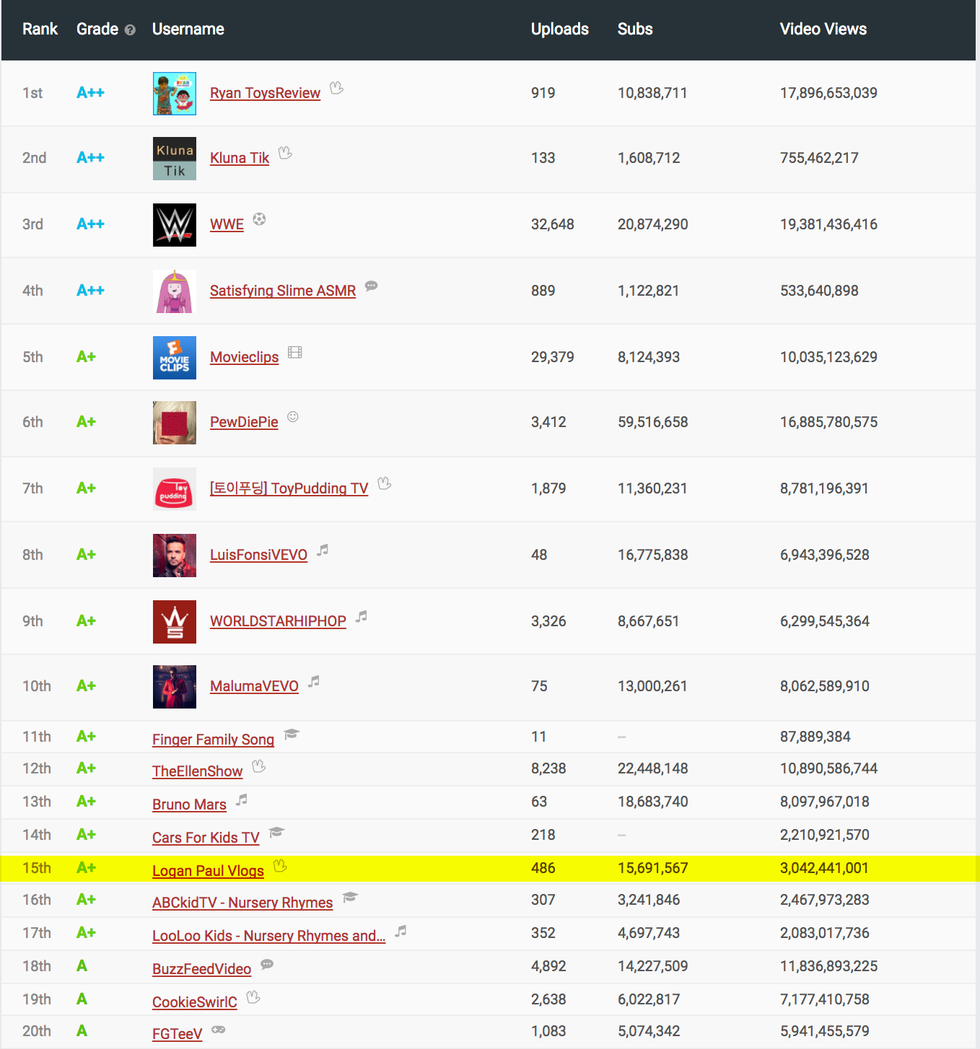Sort table by Subs column header
This screenshot has width=980, height=1049.
point(635,29)
